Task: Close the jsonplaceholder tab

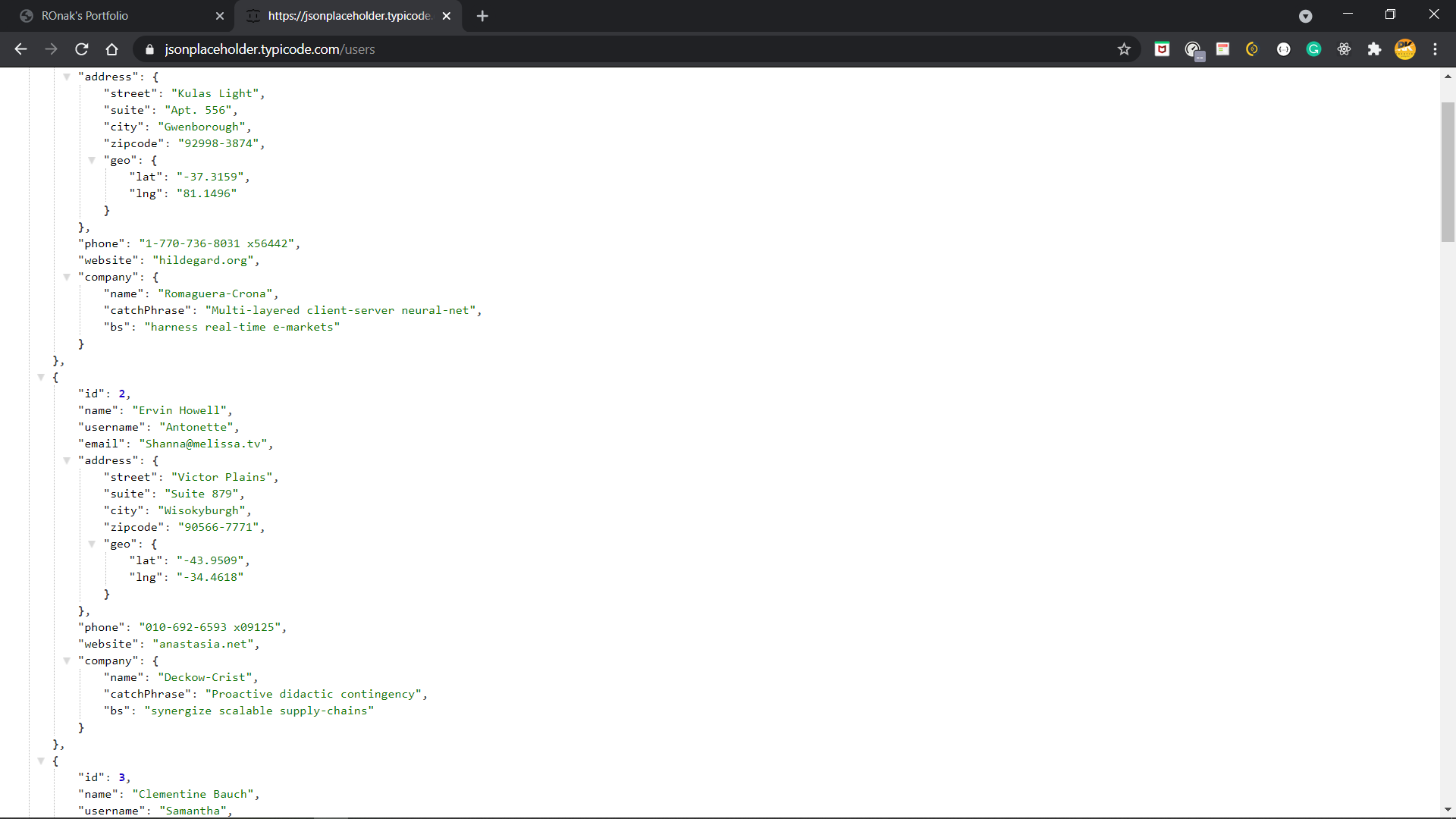Action: (447, 16)
